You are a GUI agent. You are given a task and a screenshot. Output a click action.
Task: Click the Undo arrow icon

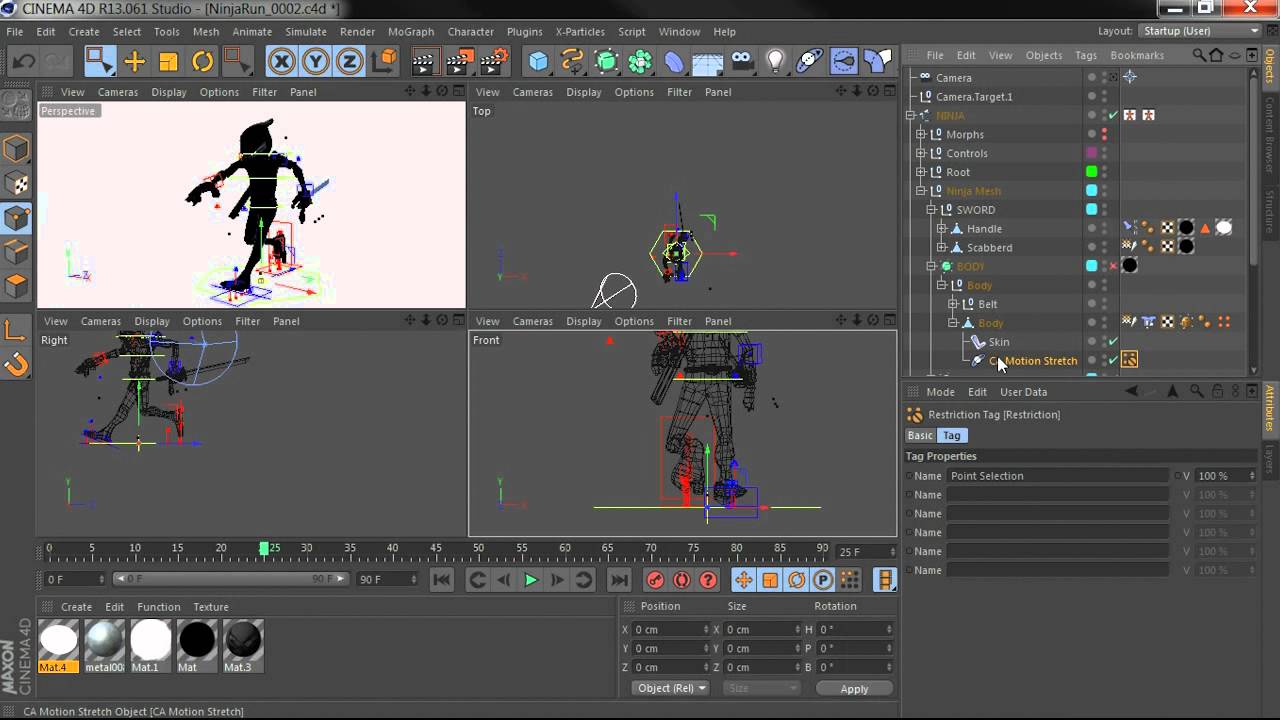coord(24,62)
